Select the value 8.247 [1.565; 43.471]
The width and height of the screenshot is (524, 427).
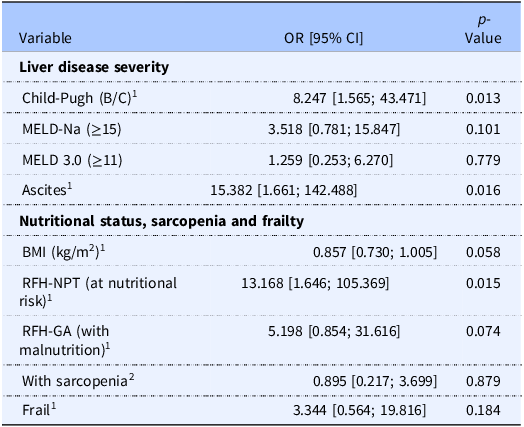[x=360, y=98]
